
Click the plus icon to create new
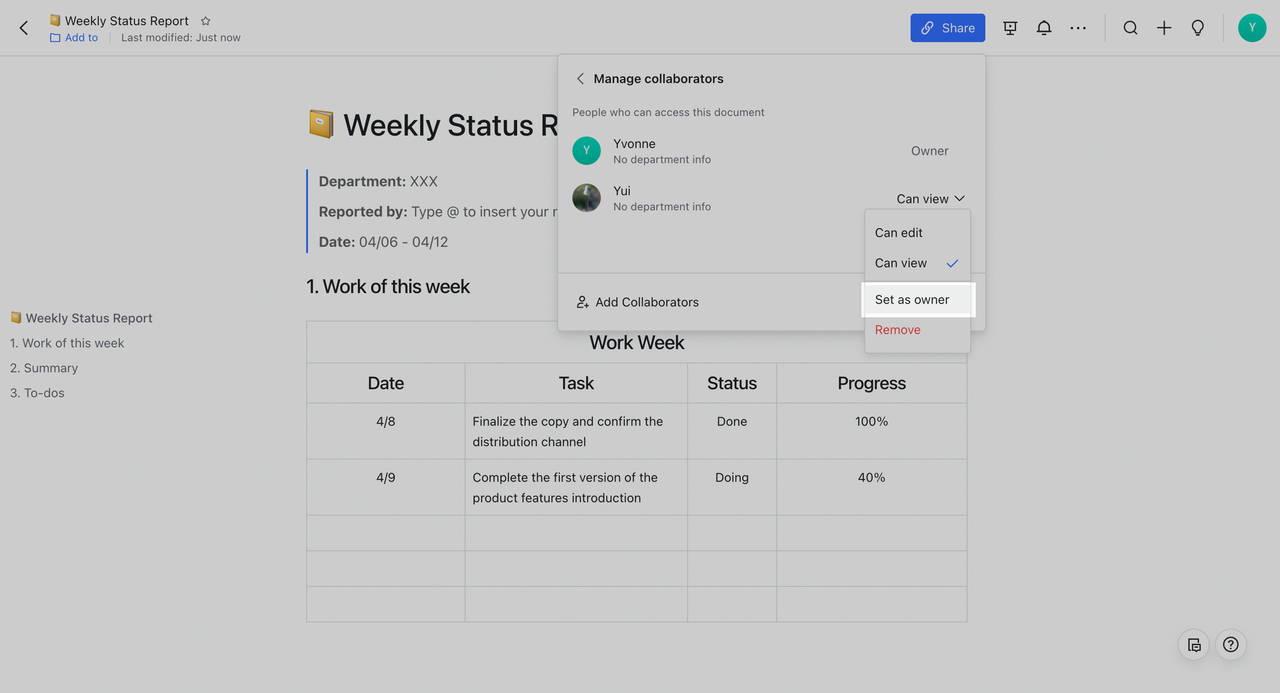coord(1164,28)
